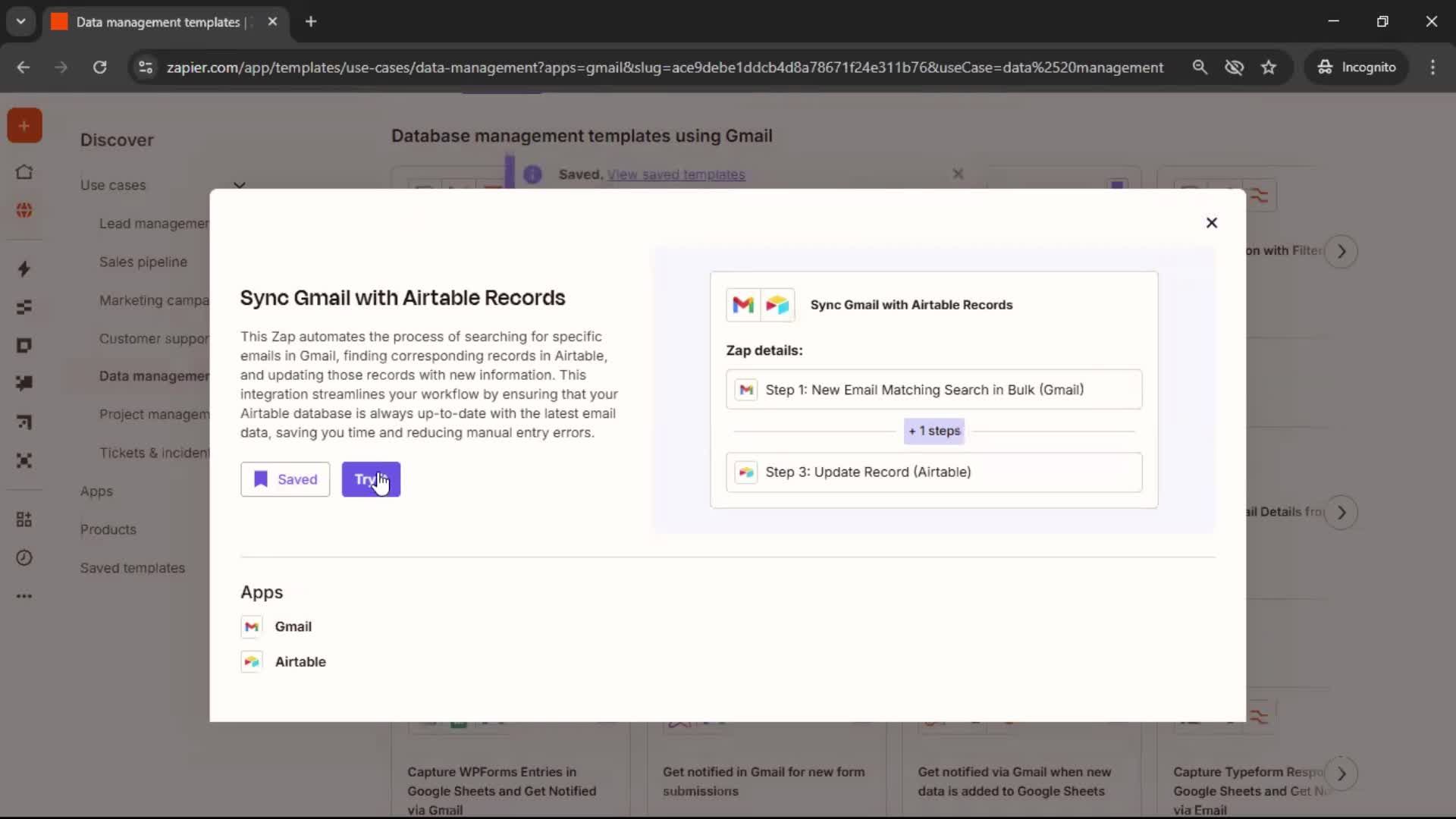Select Project management use case
This screenshot has height=819, width=1456.
(x=154, y=415)
